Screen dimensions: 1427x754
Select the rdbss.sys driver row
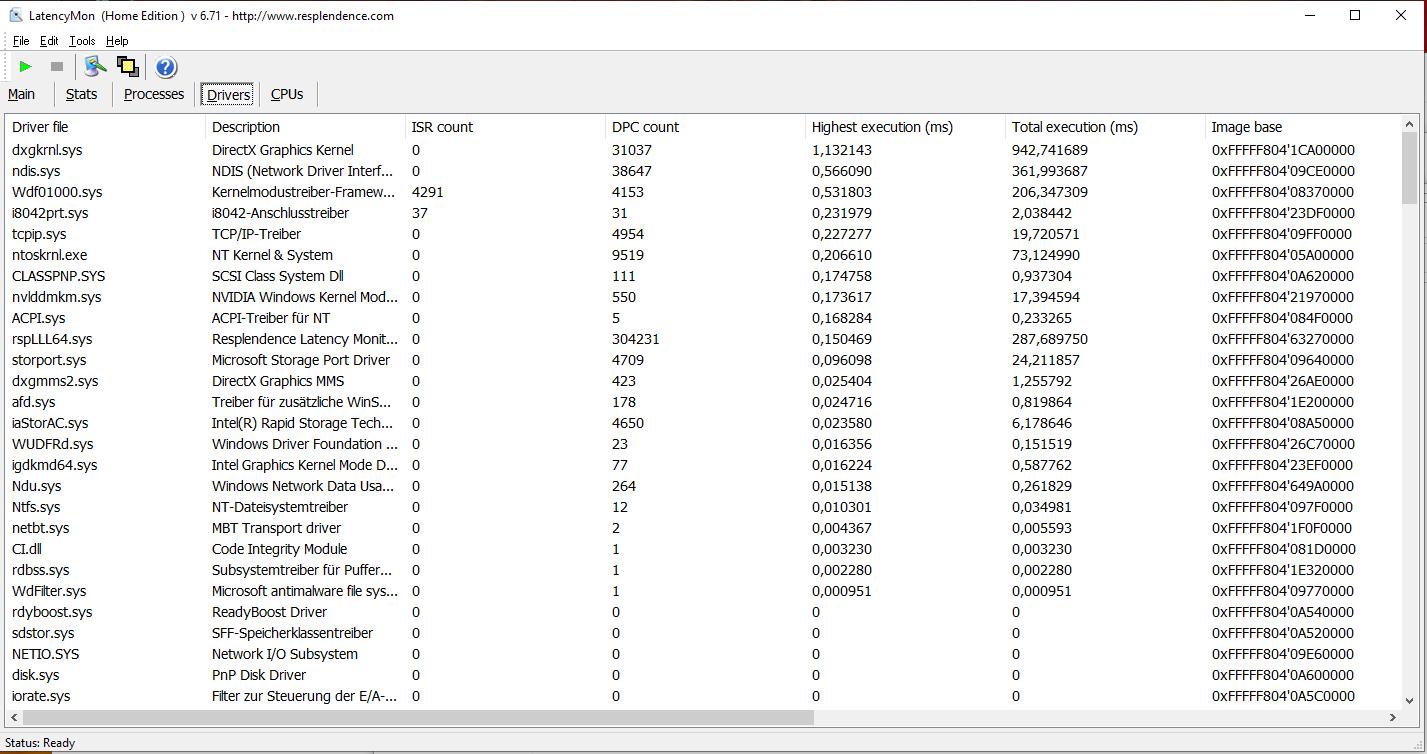coord(704,570)
